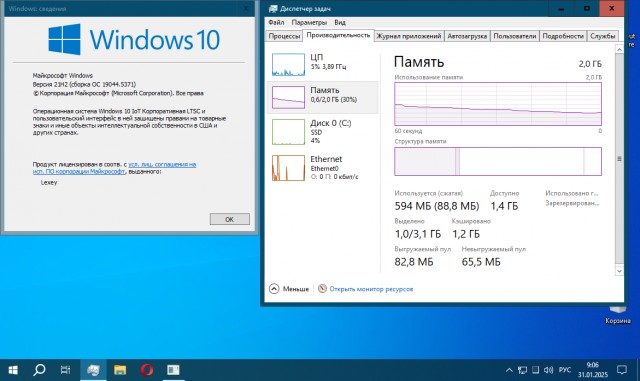640x381 pixels.
Task: Show hidden tray icons chevron
Action: coord(509,370)
